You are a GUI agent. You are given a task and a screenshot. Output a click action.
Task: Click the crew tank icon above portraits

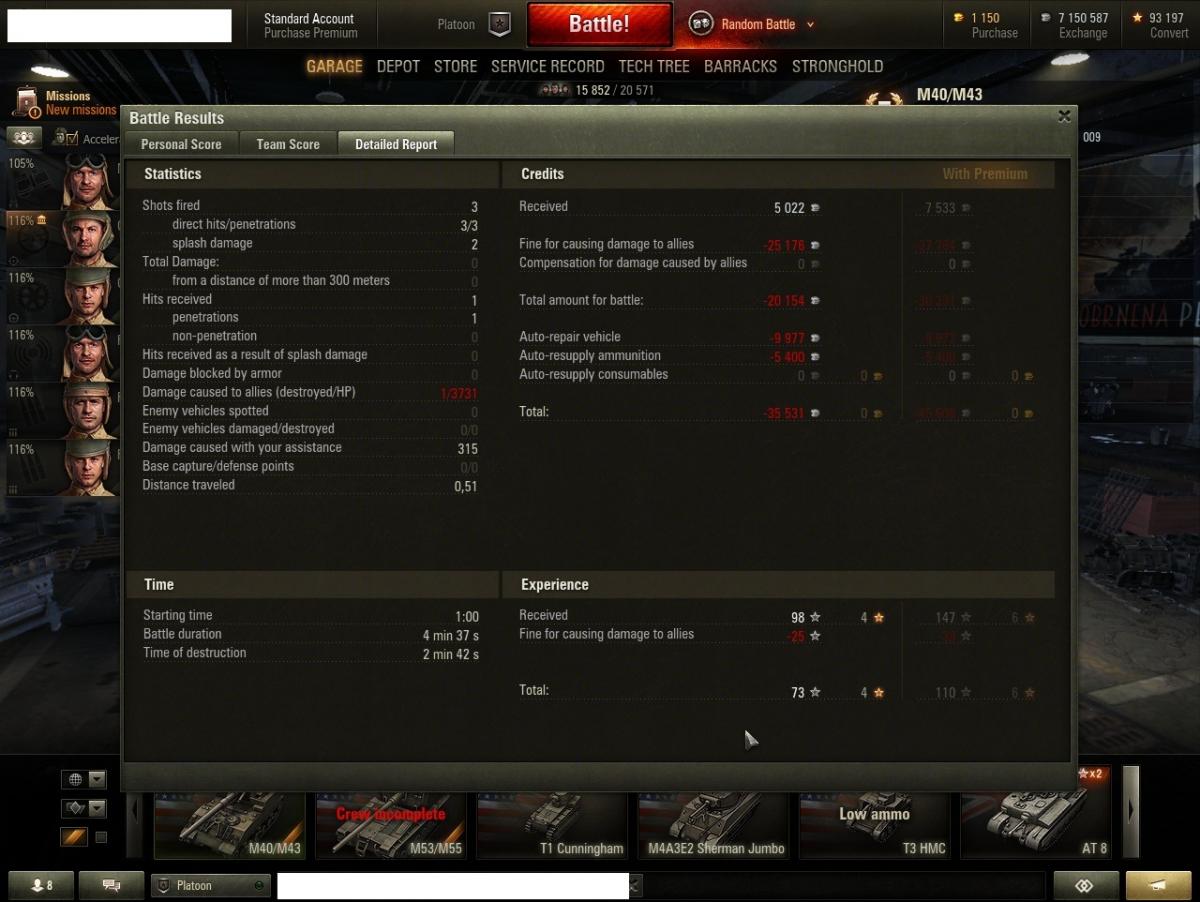coord(24,137)
